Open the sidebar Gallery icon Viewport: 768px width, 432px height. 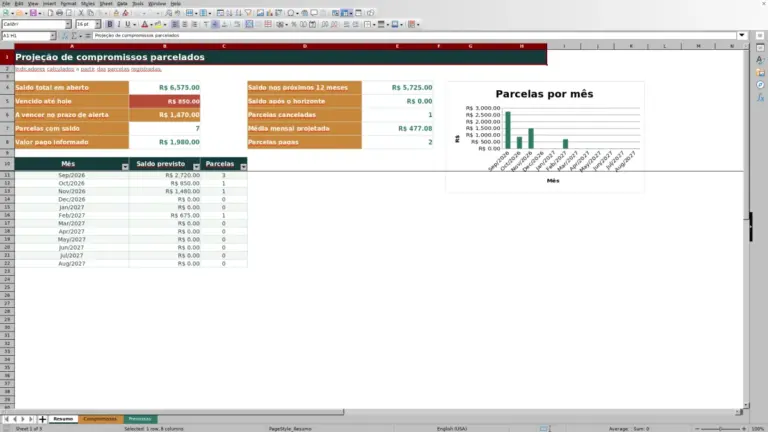(x=760, y=72)
